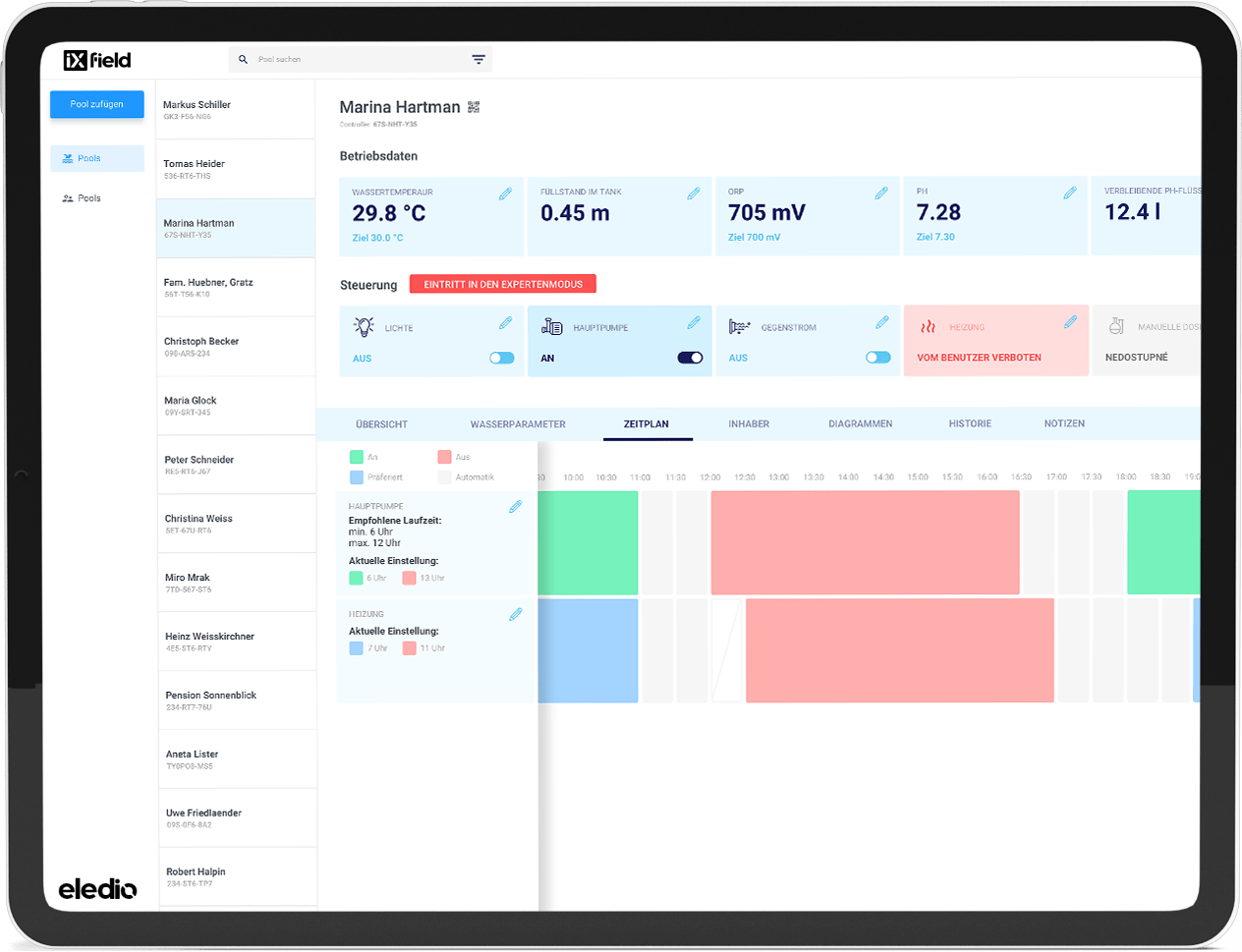Viewport: 1242px width, 952px height.
Task: Open the filter options in search bar
Action: click(x=479, y=60)
